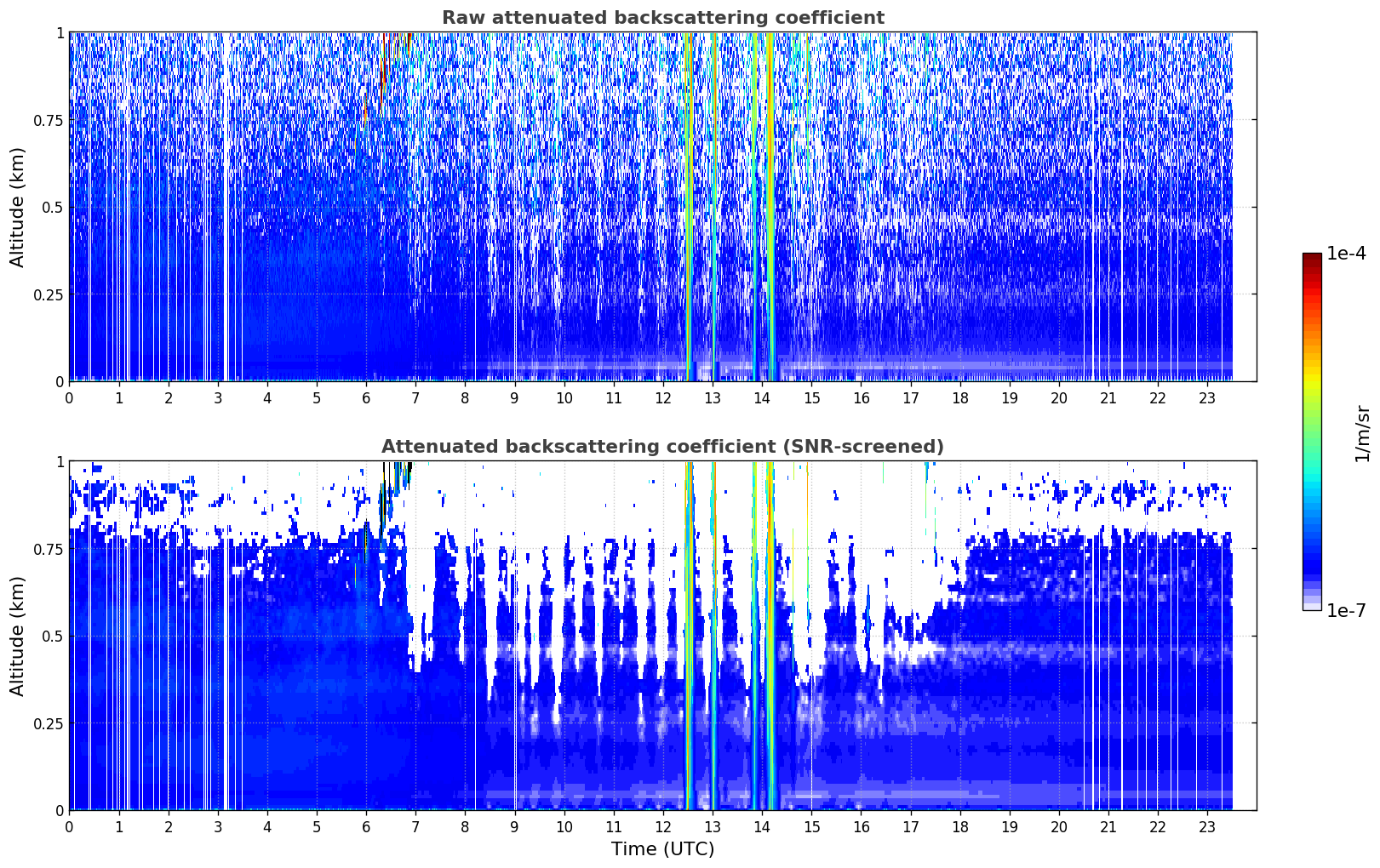Screen dimensions: 1380x868
Task: Click the '1e-7' colorbar minimum label
Action: pos(1346,611)
